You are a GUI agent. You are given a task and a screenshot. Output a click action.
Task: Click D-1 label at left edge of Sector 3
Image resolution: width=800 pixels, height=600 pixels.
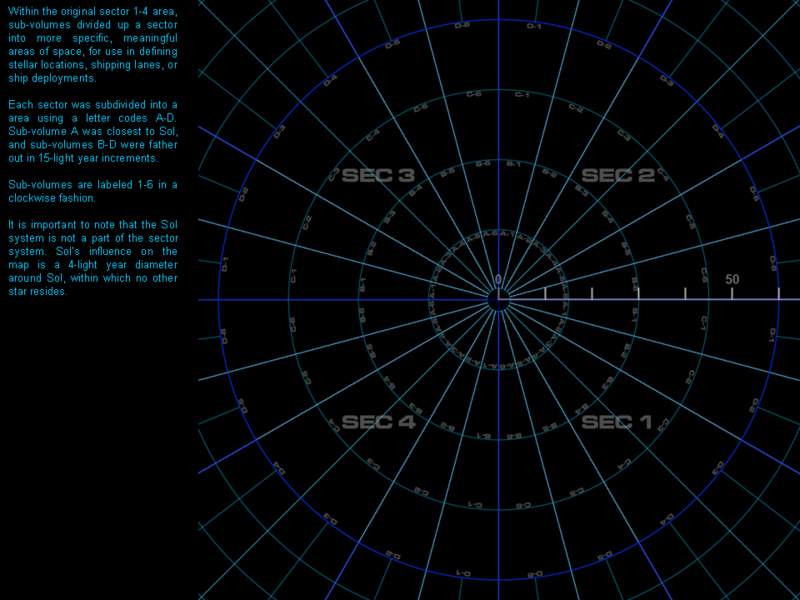(225, 265)
